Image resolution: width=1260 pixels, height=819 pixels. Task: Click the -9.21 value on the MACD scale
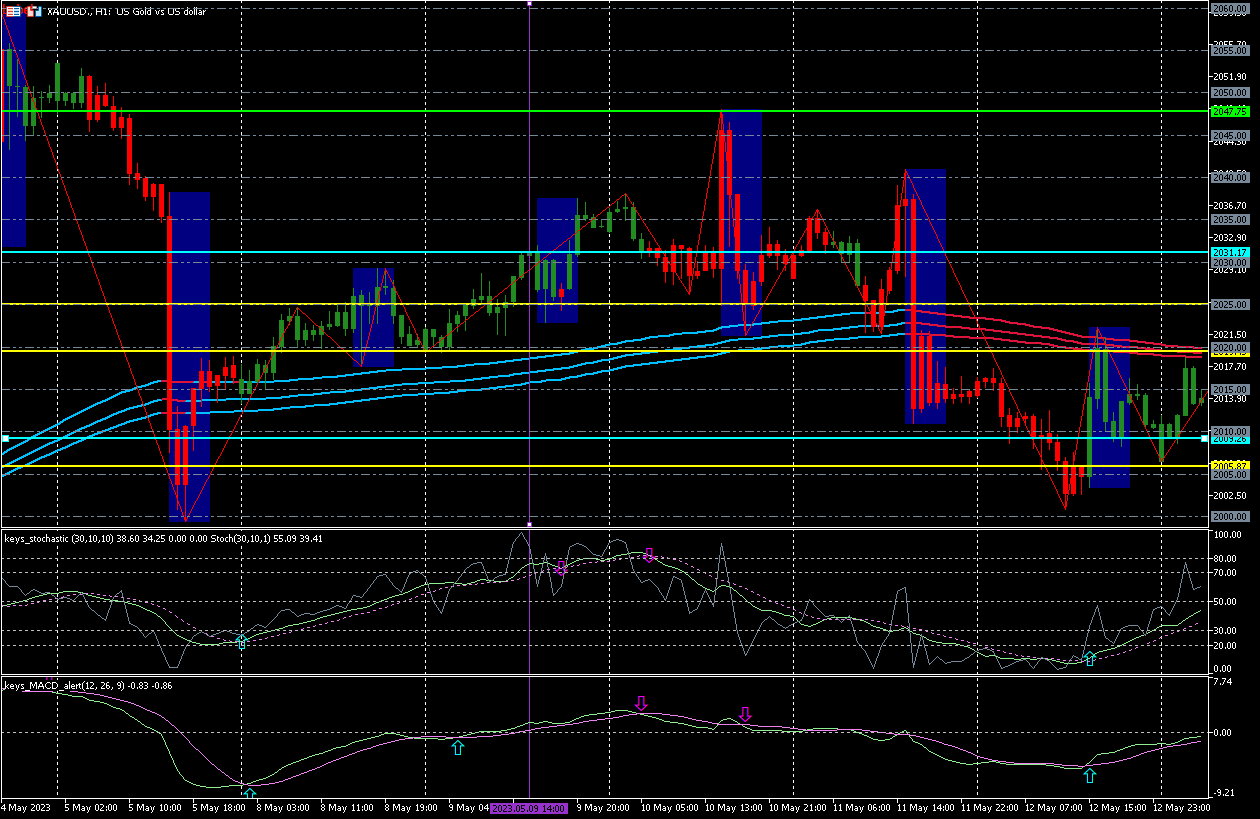tap(1223, 793)
